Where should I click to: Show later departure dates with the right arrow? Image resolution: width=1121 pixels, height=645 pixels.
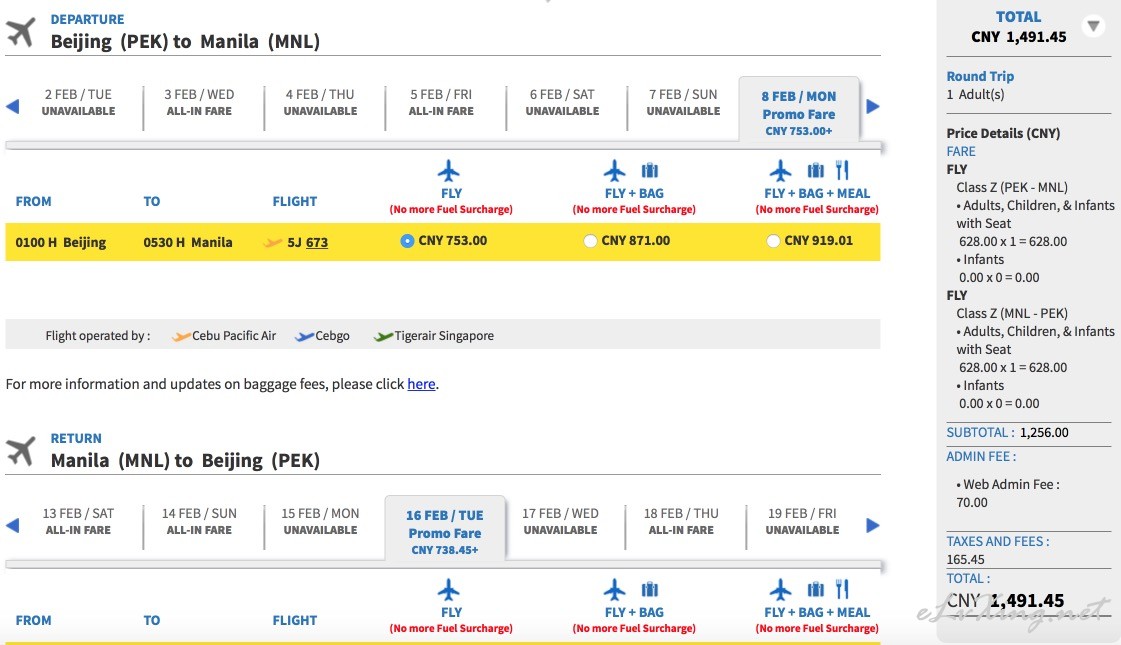point(872,107)
